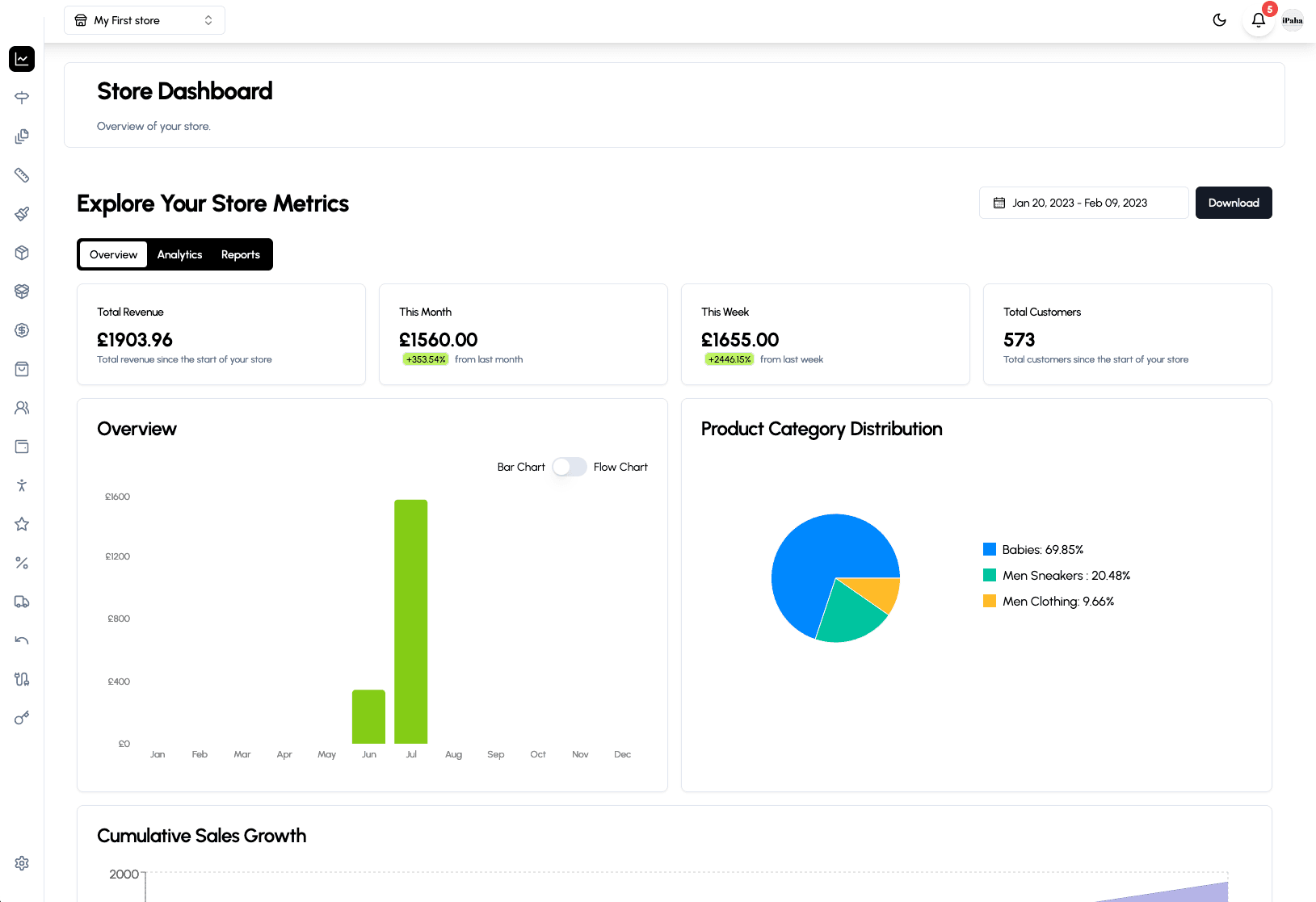The height and width of the screenshot is (902, 1316).
Task: Switch to the Reports tab
Action: pyautogui.click(x=240, y=254)
